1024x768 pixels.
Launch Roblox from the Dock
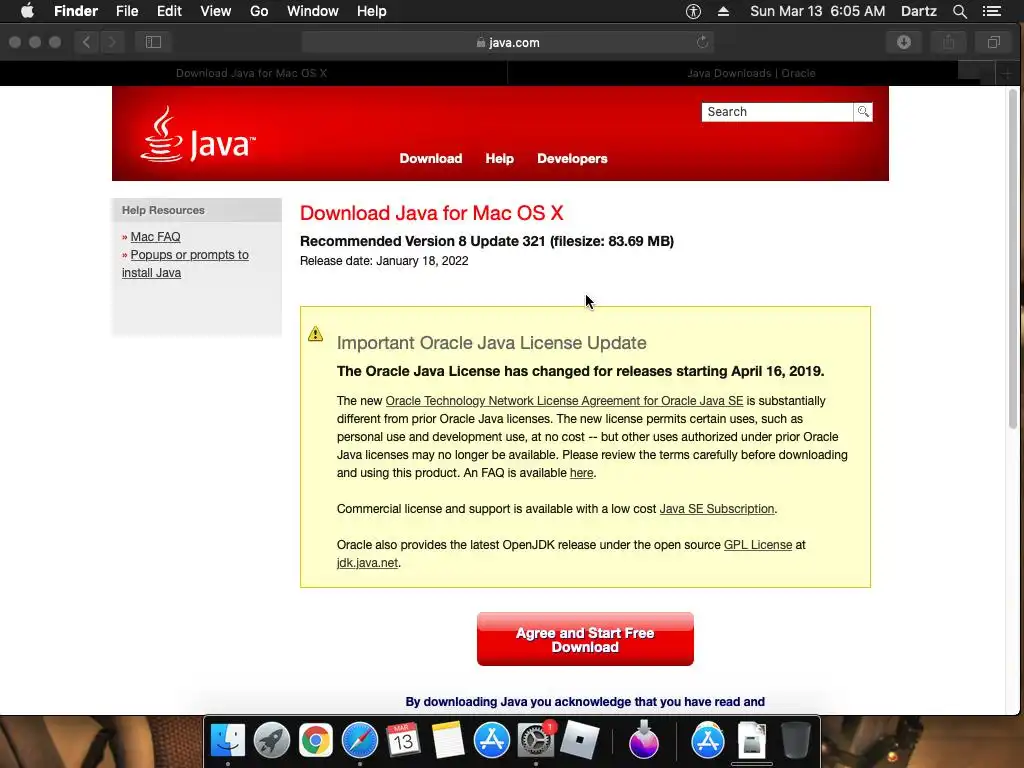click(579, 740)
